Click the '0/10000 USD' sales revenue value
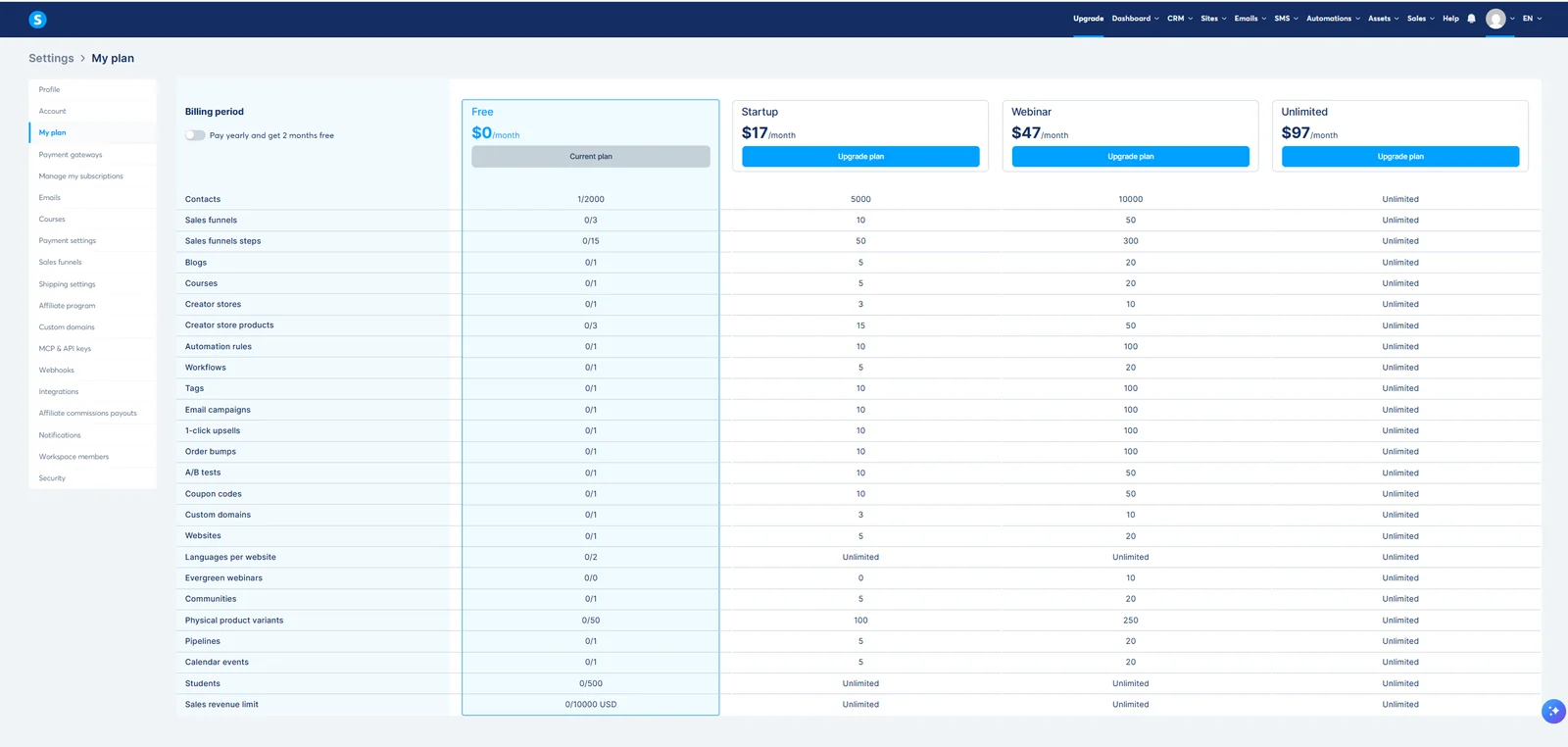 [x=591, y=704]
